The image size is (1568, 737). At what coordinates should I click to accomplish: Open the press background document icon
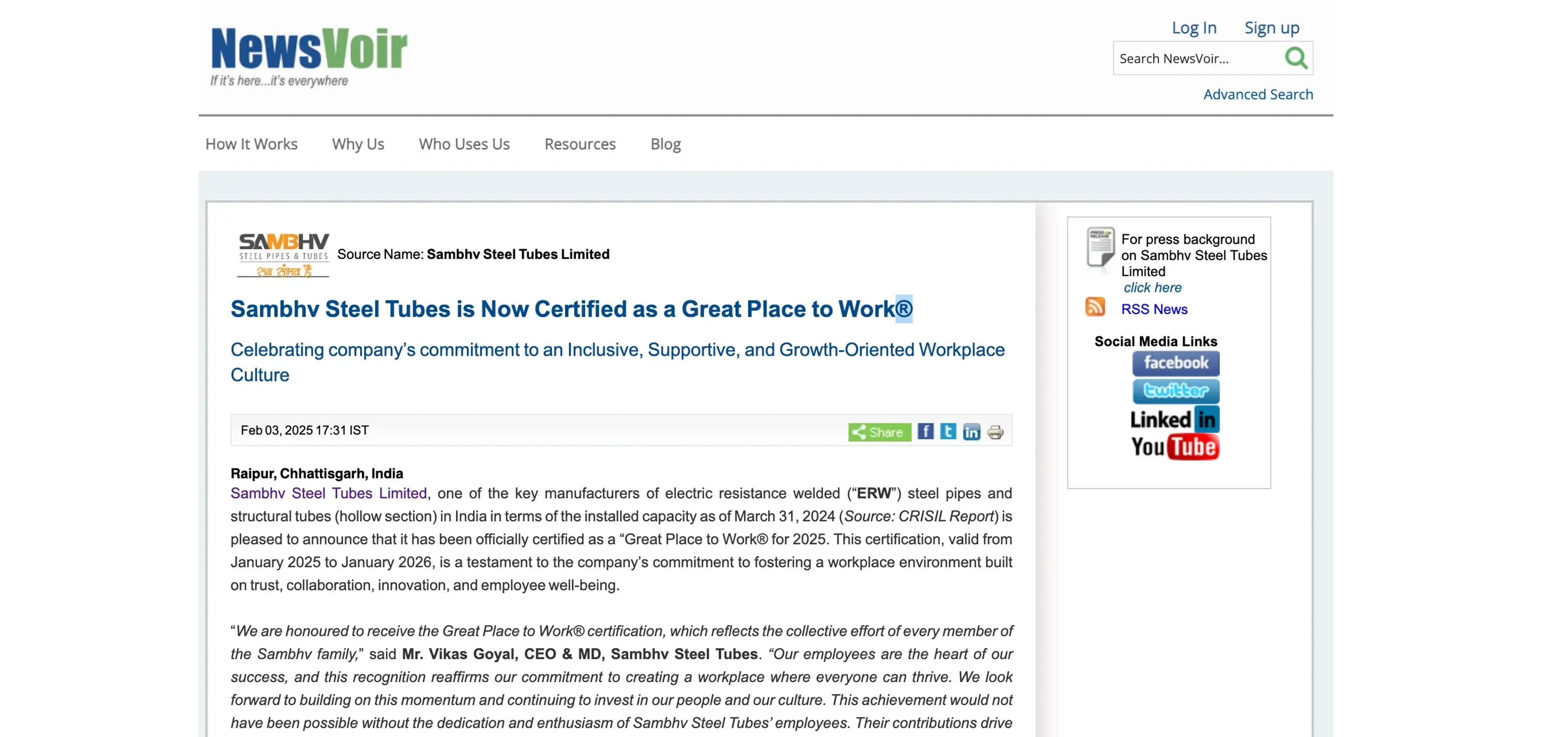click(x=1100, y=247)
